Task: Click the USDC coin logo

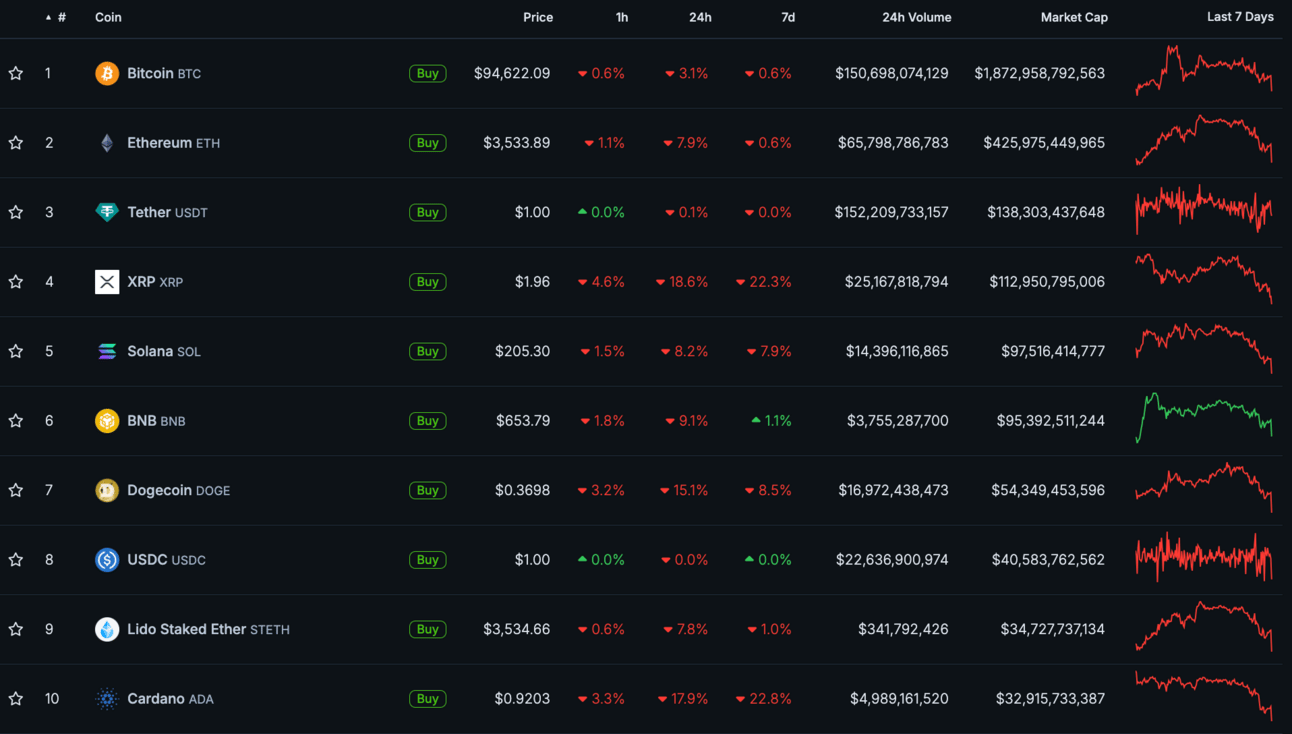Action: click(107, 560)
